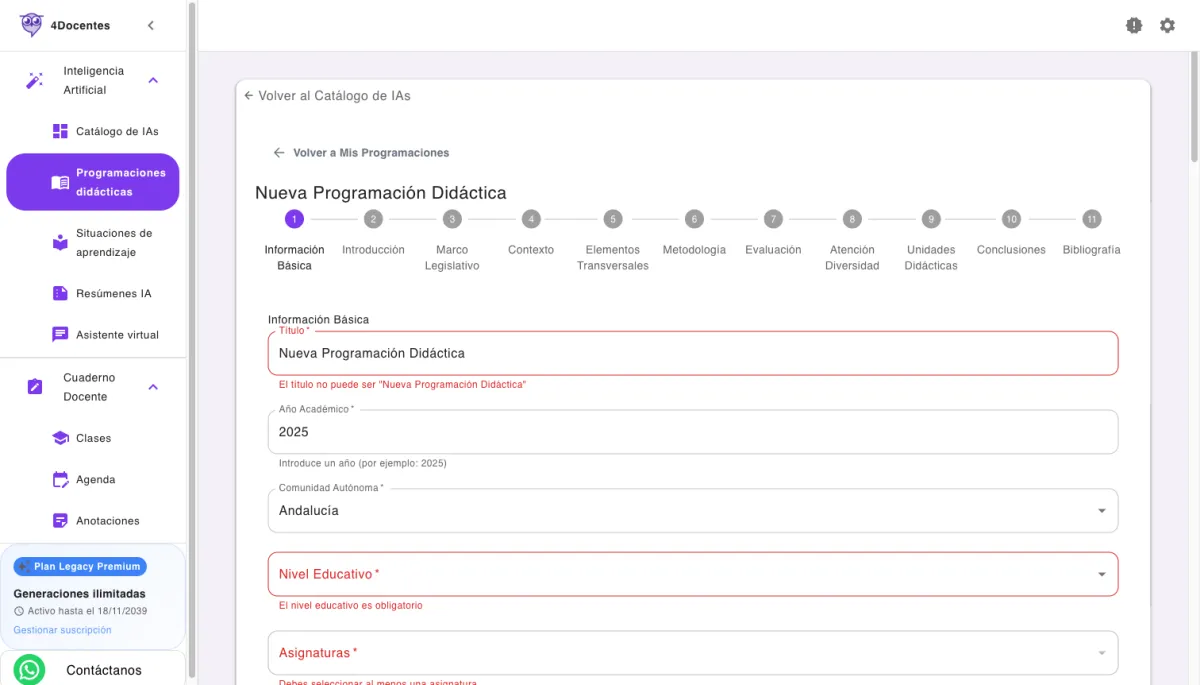Image resolution: width=1200 pixels, height=685 pixels.
Task: Collapse the Inteligencia Artificial menu group
Action: point(153,80)
